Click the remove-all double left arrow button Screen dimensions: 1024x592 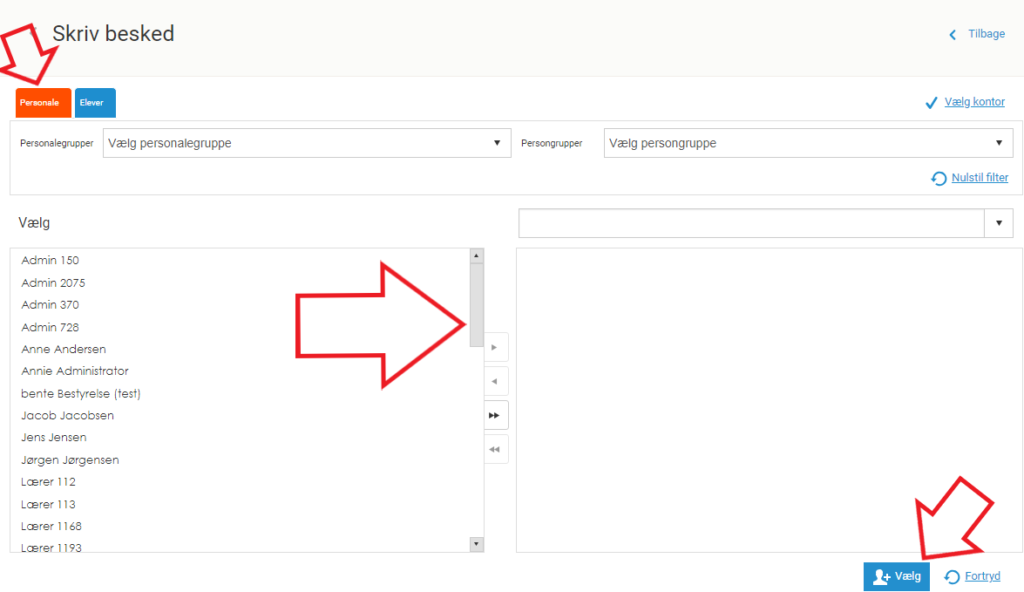[495, 450]
